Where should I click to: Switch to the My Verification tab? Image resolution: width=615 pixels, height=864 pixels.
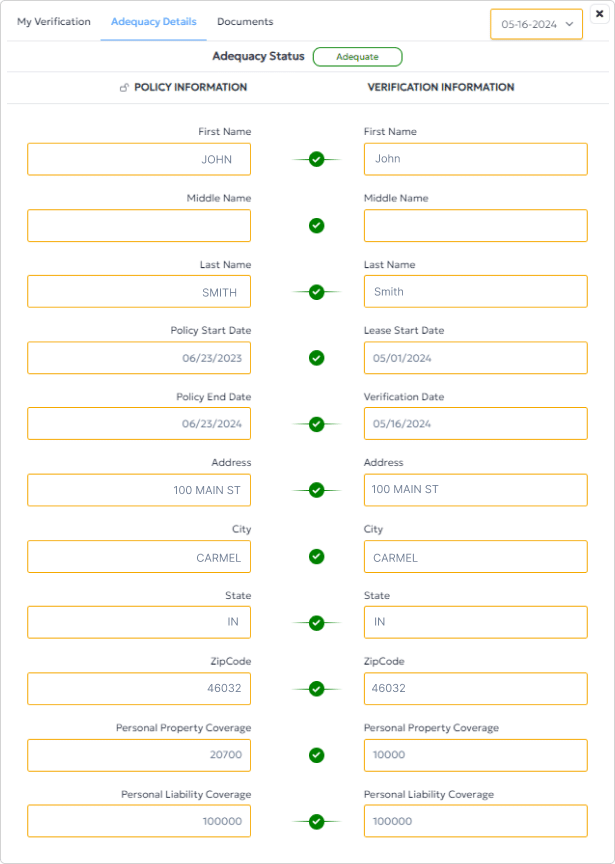point(53,21)
